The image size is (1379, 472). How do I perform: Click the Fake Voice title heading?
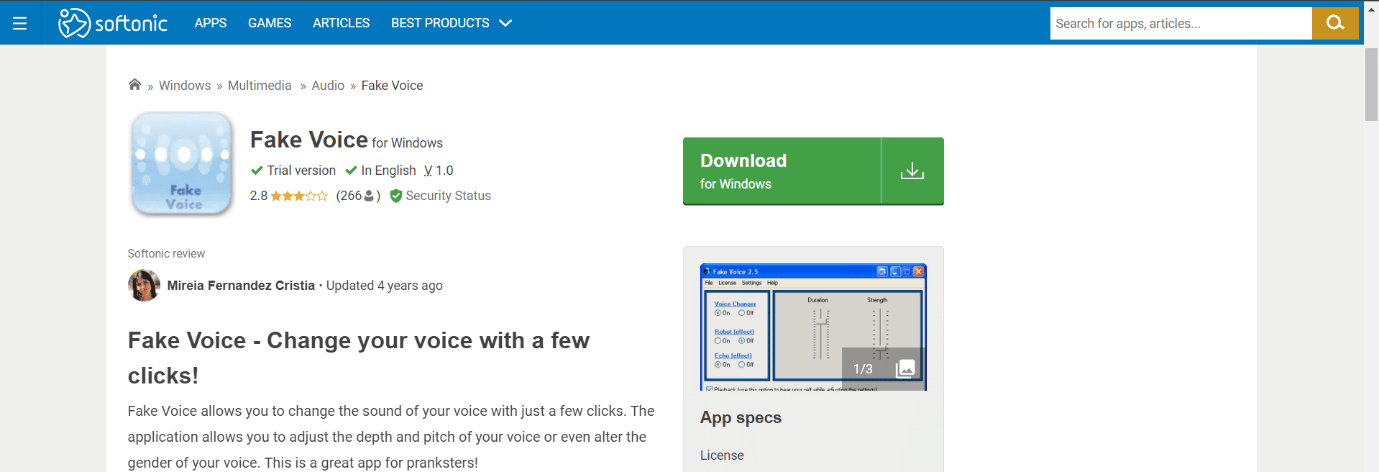pyautogui.click(x=309, y=140)
